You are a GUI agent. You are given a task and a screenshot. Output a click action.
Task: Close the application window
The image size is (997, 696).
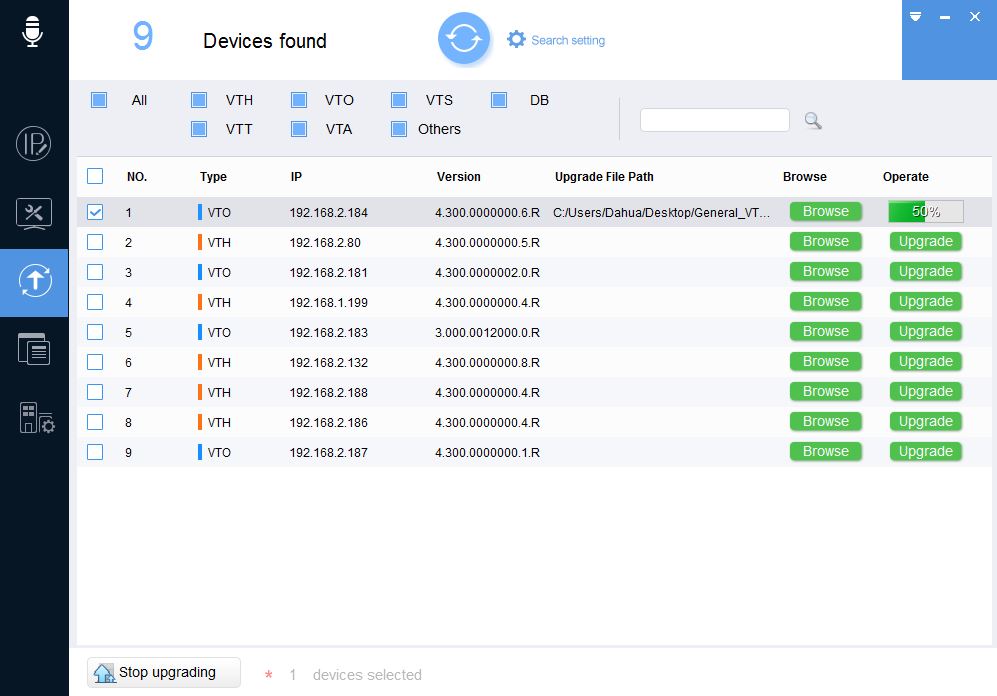coord(975,17)
